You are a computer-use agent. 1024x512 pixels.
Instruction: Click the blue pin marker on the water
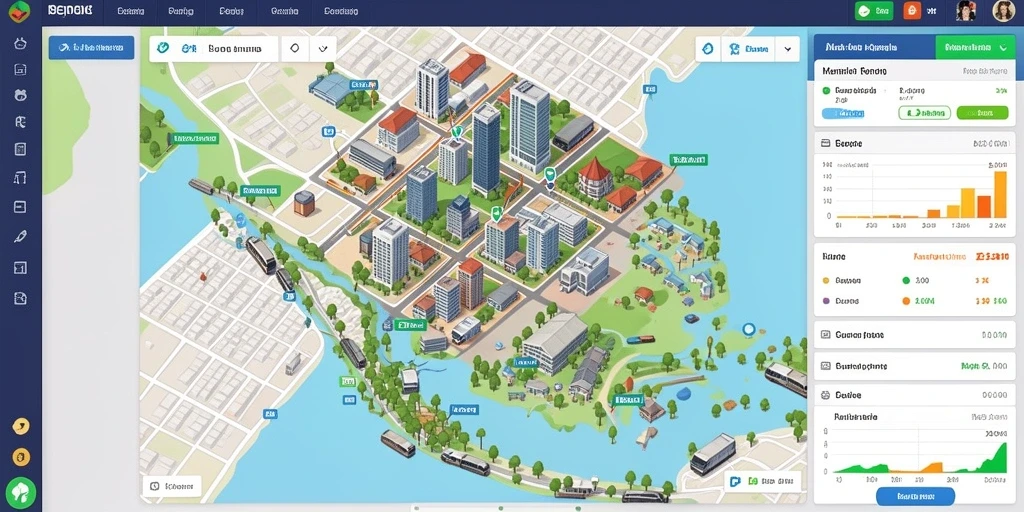[748, 330]
